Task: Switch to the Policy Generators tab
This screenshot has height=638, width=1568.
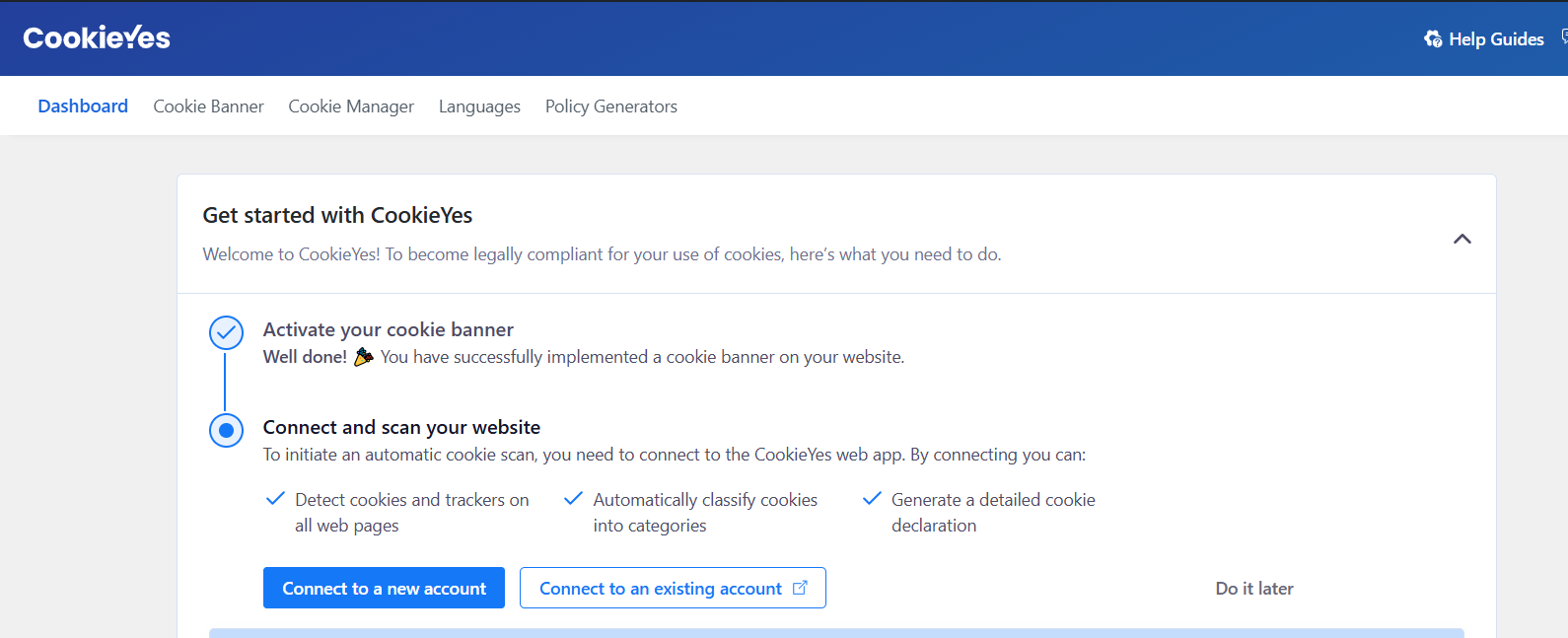Action: tap(611, 106)
